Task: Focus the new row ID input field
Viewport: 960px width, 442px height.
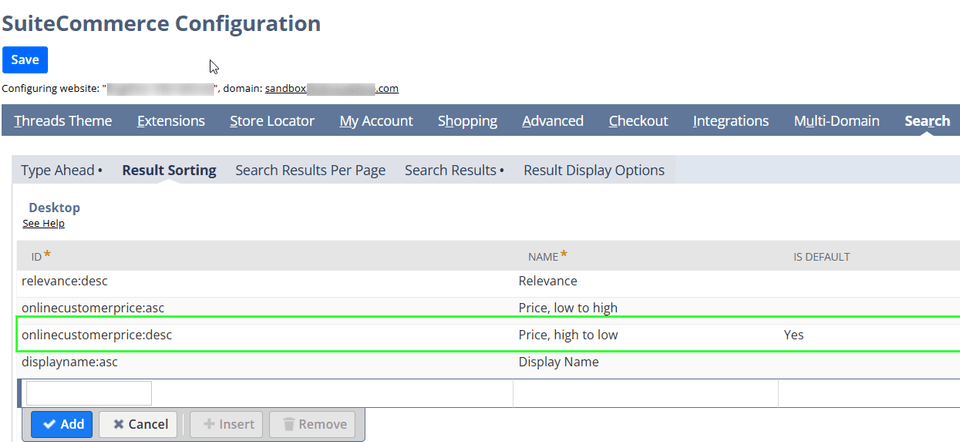Action: [x=89, y=393]
